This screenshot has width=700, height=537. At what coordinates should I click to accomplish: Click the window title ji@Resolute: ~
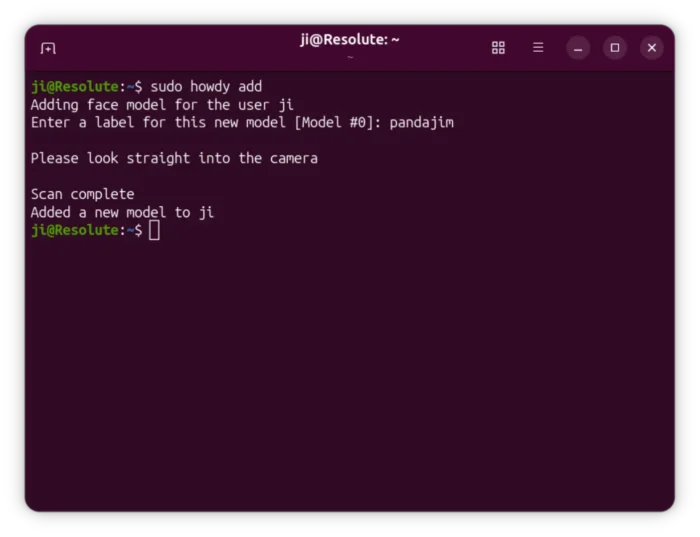[350, 40]
